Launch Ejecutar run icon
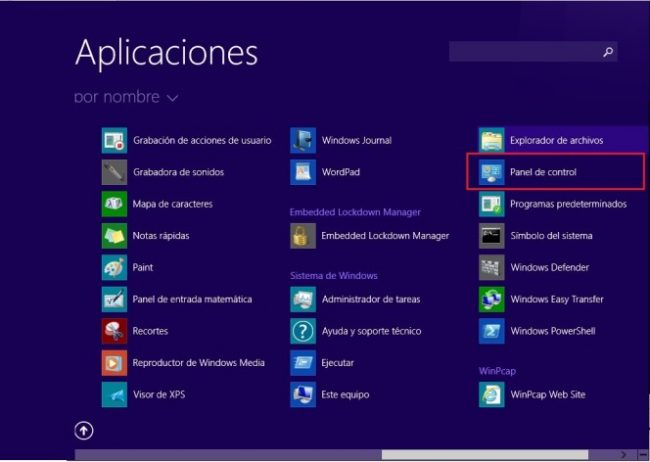The image size is (650, 462). point(303,363)
